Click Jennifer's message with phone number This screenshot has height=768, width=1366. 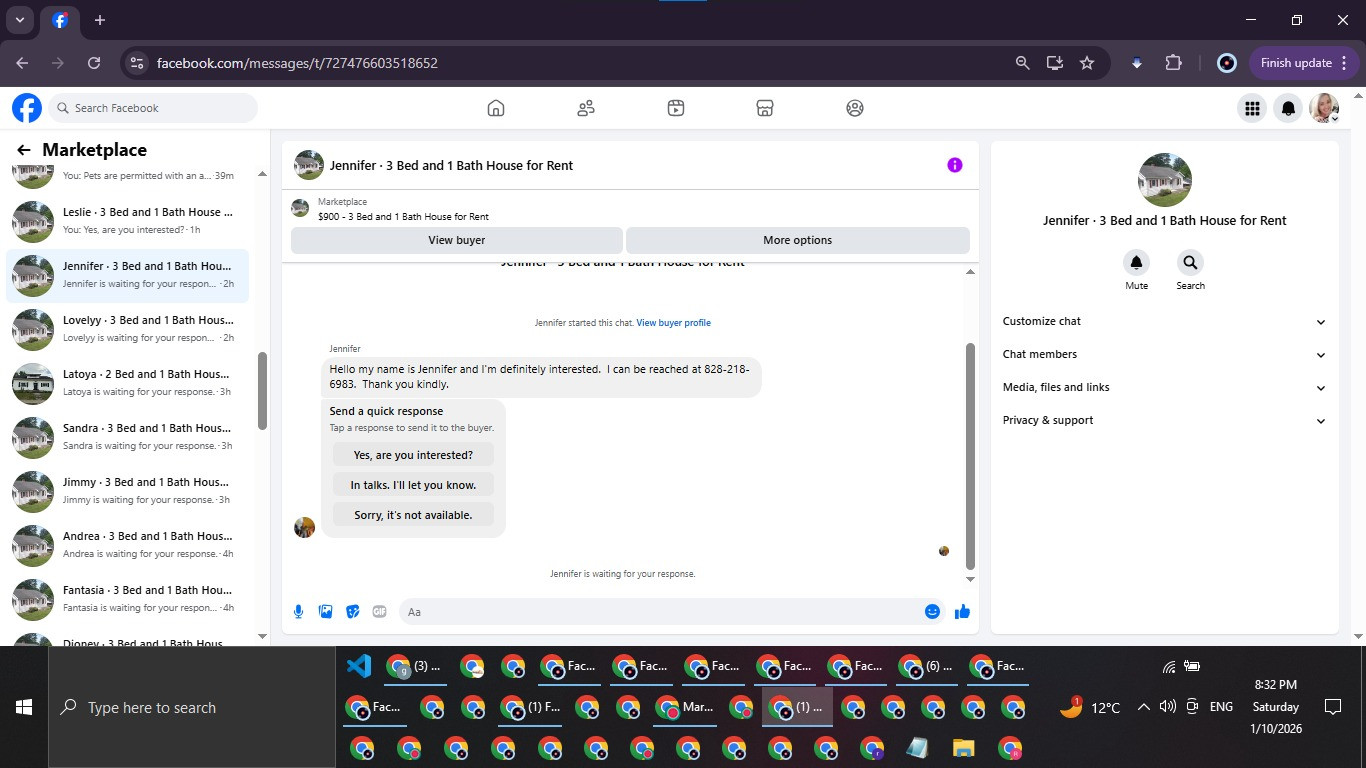pos(541,377)
